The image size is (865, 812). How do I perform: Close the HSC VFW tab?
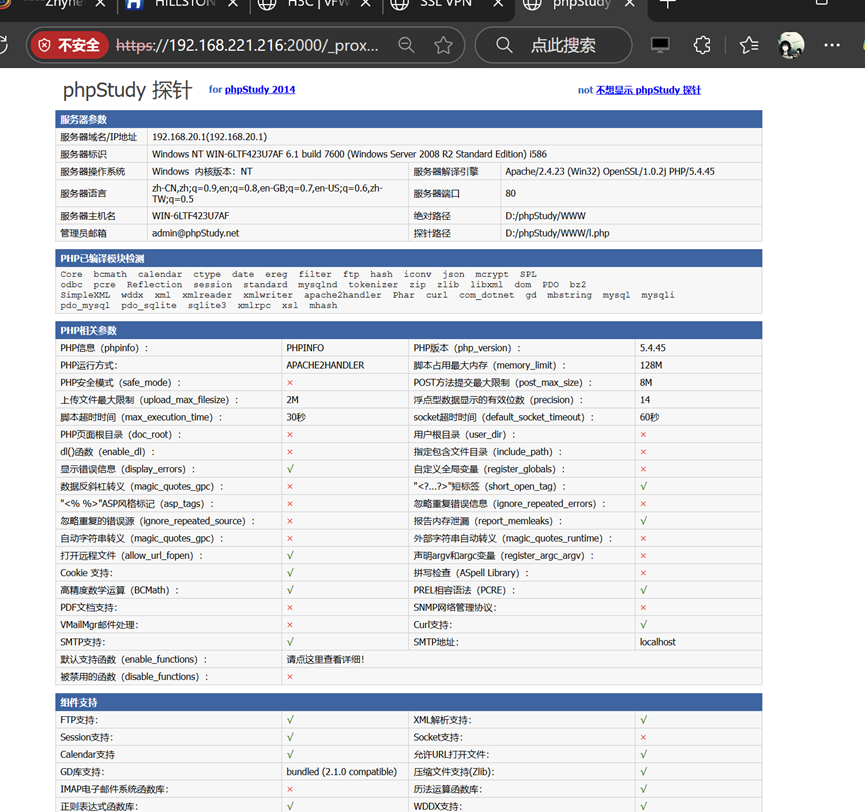tap(366, 3)
